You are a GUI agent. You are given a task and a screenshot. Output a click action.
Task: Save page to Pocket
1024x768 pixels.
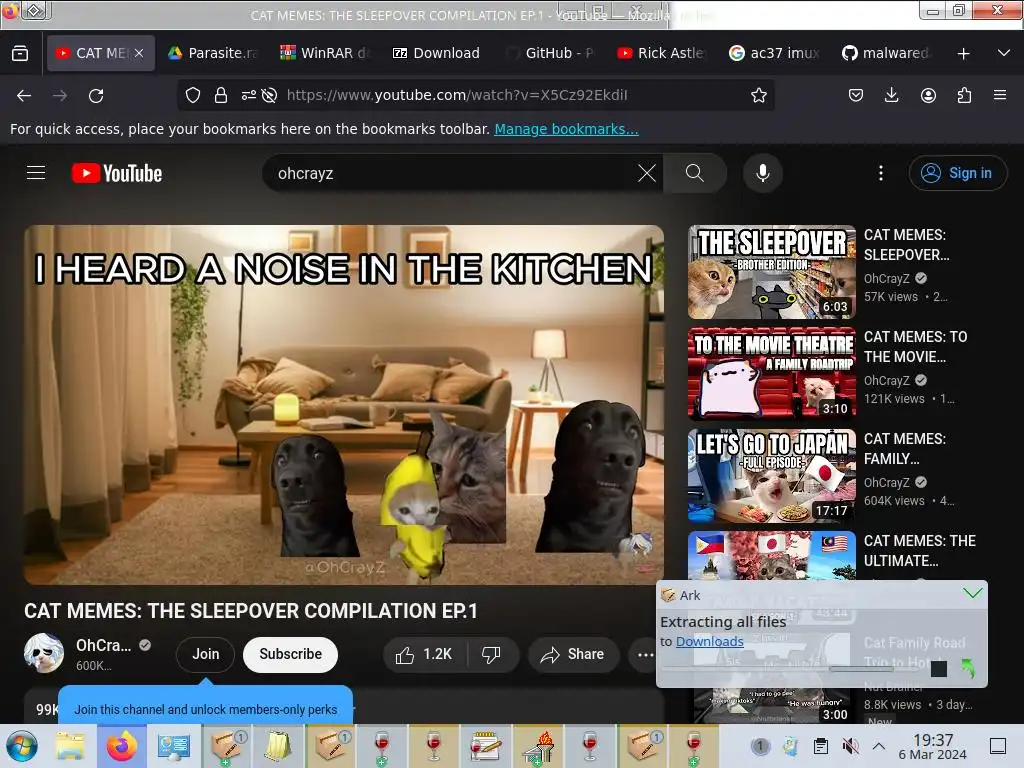[856, 95]
